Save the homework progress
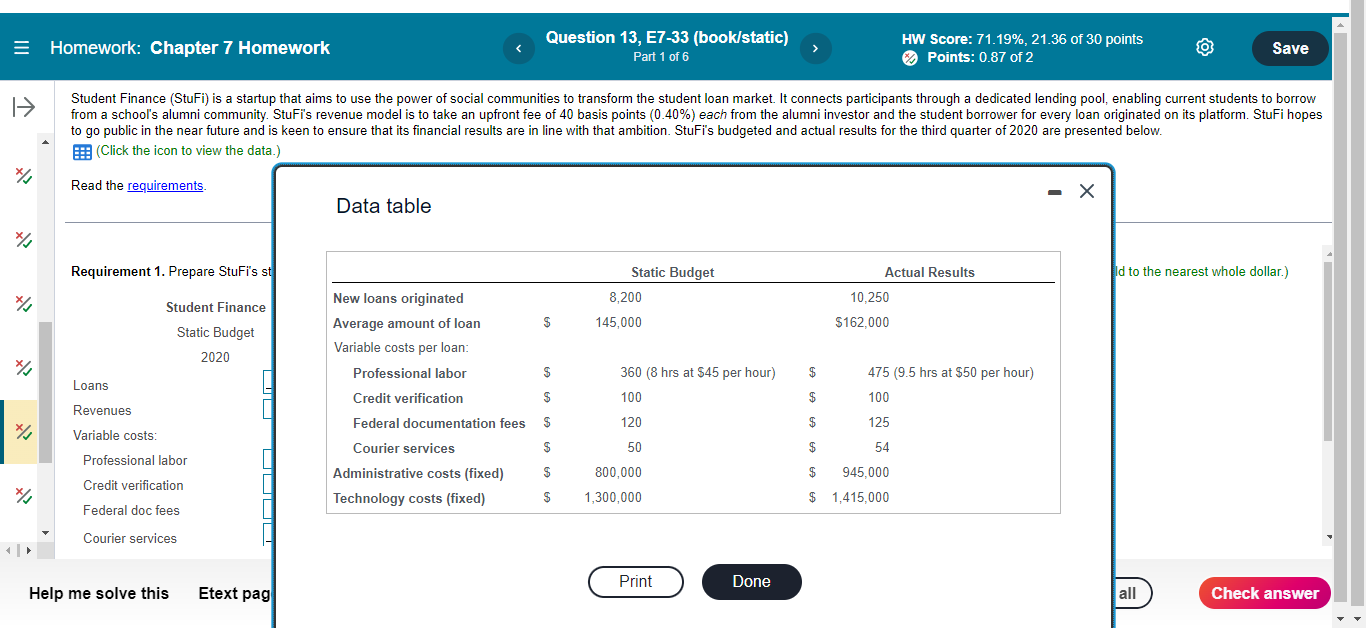 1289,47
